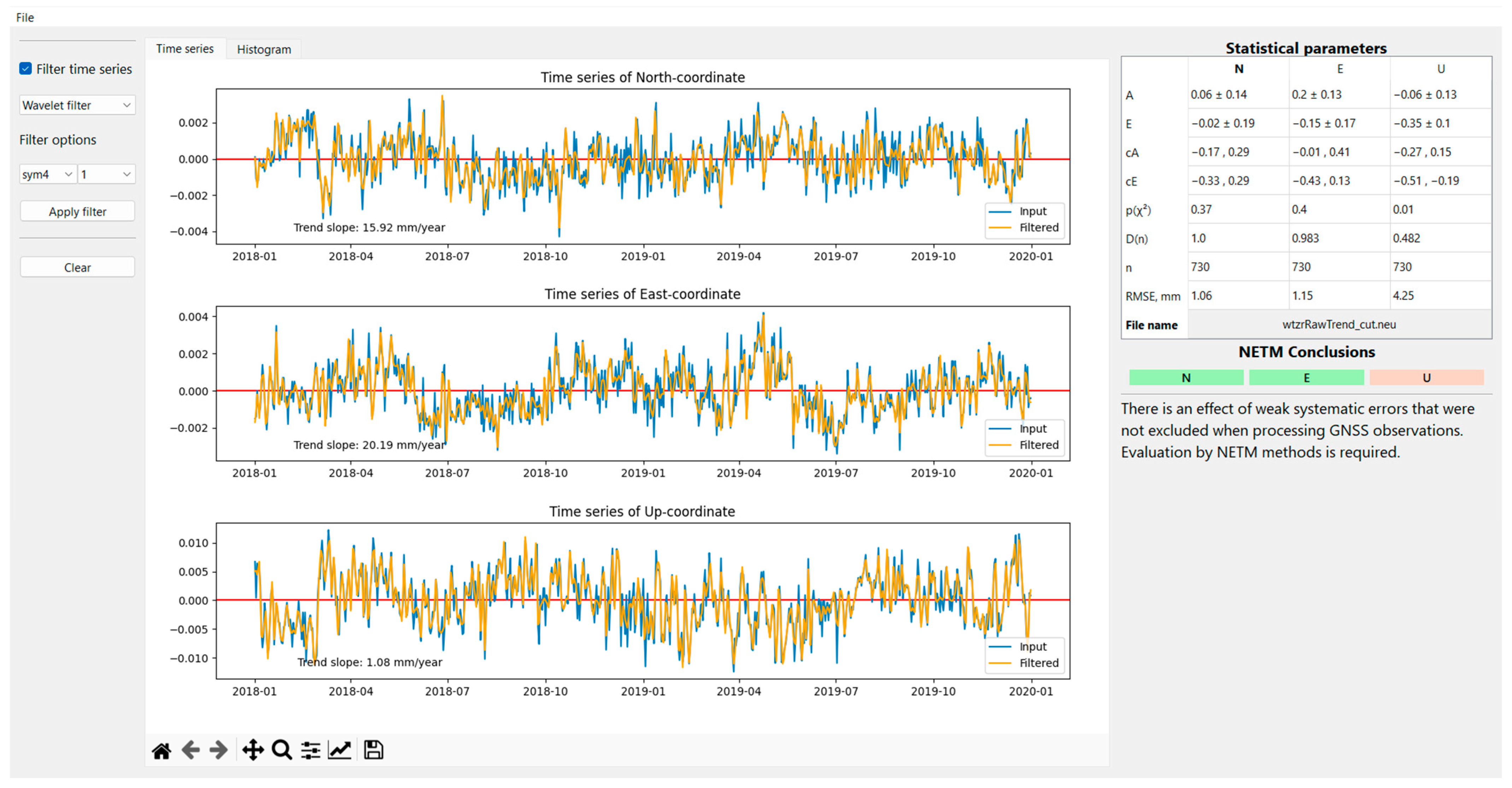Viewport: 1512px width, 788px height.
Task: Click the green N conclusion swatch
Action: pyautogui.click(x=1186, y=378)
